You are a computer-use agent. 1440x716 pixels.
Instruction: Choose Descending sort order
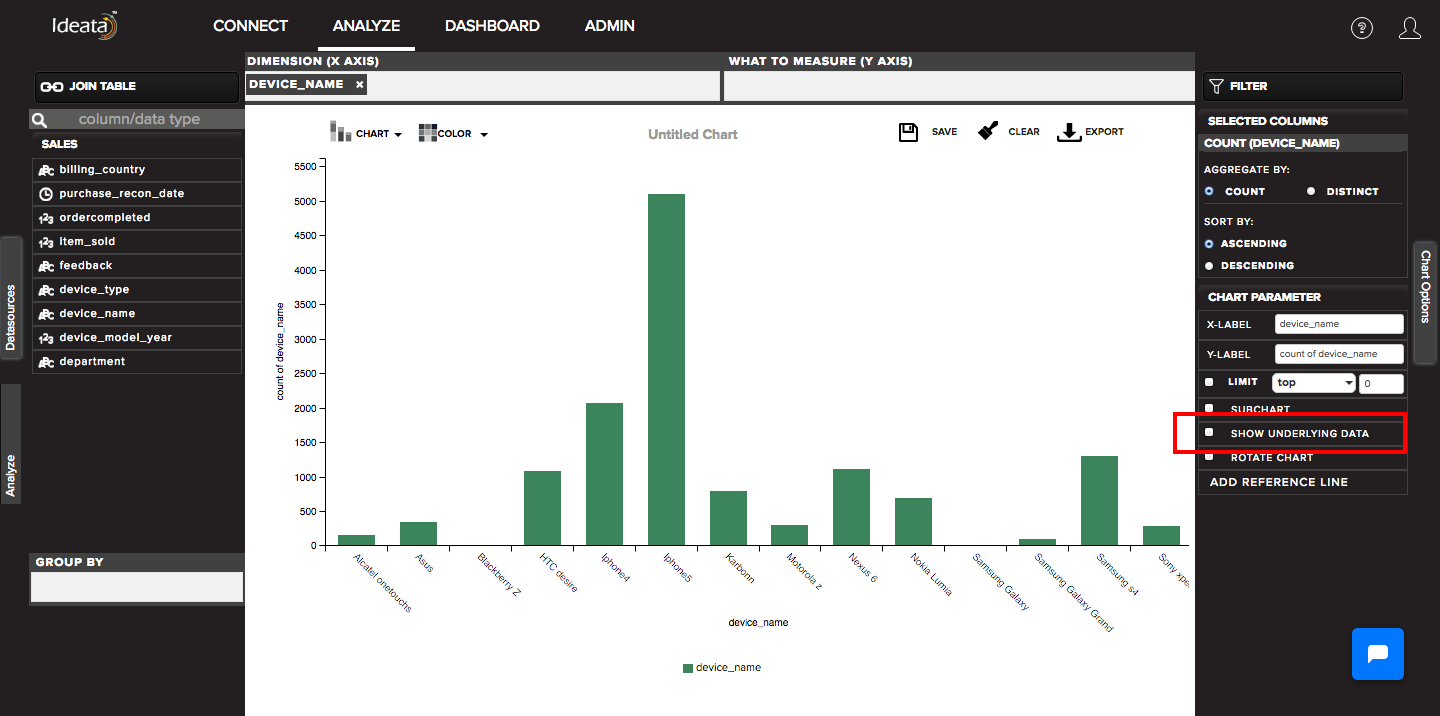1209,266
